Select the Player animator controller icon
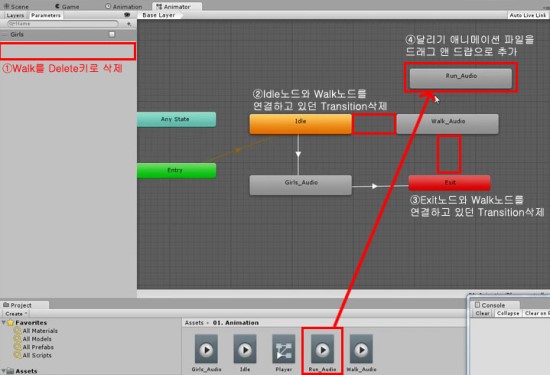This screenshot has height=375, width=550. [283, 349]
